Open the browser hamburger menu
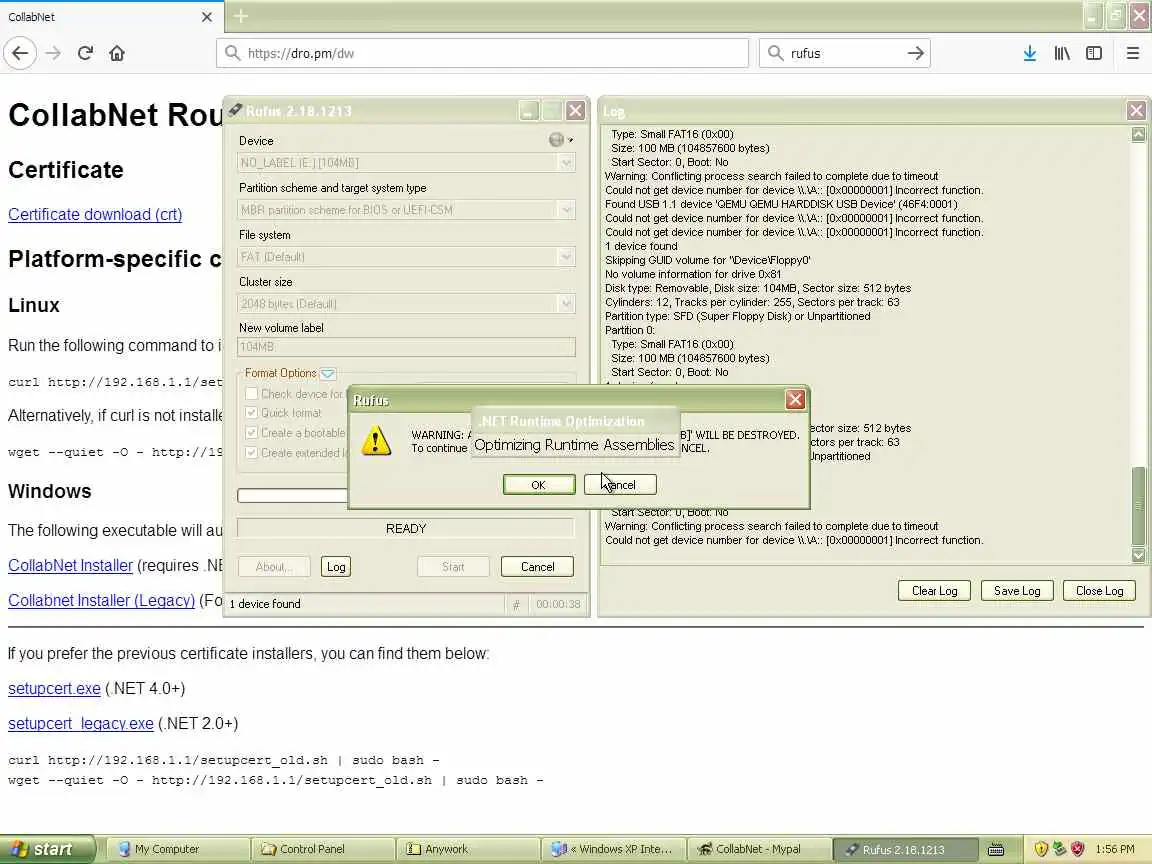The width and height of the screenshot is (1152, 864). click(1132, 53)
